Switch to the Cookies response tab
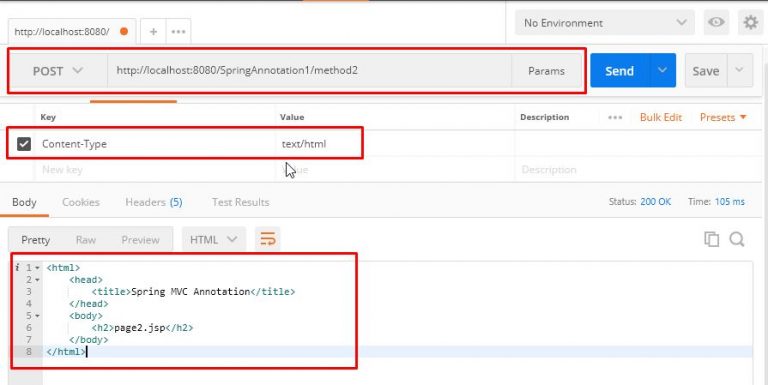The image size is (768, 385). [81, 202]
